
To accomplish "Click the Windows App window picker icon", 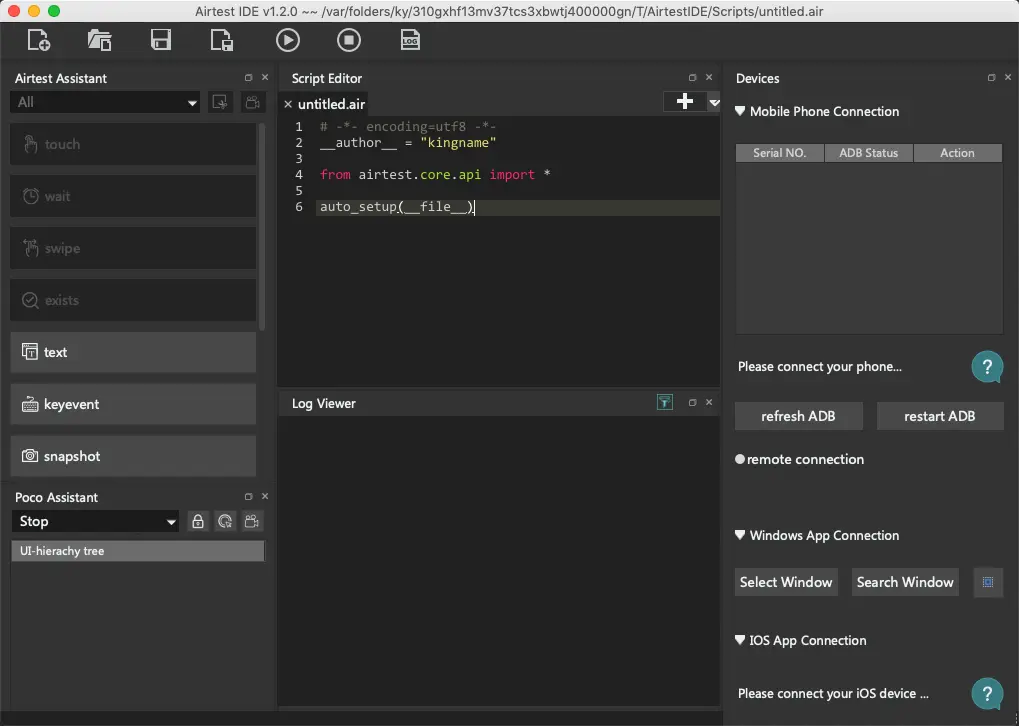I will (987, 582).
